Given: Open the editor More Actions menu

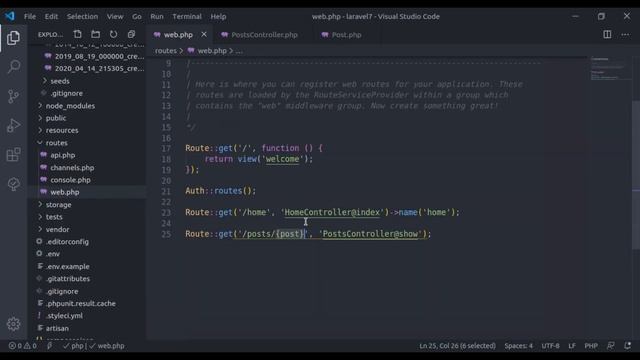Looking at the screenshot, I should (x=625, y=34).
